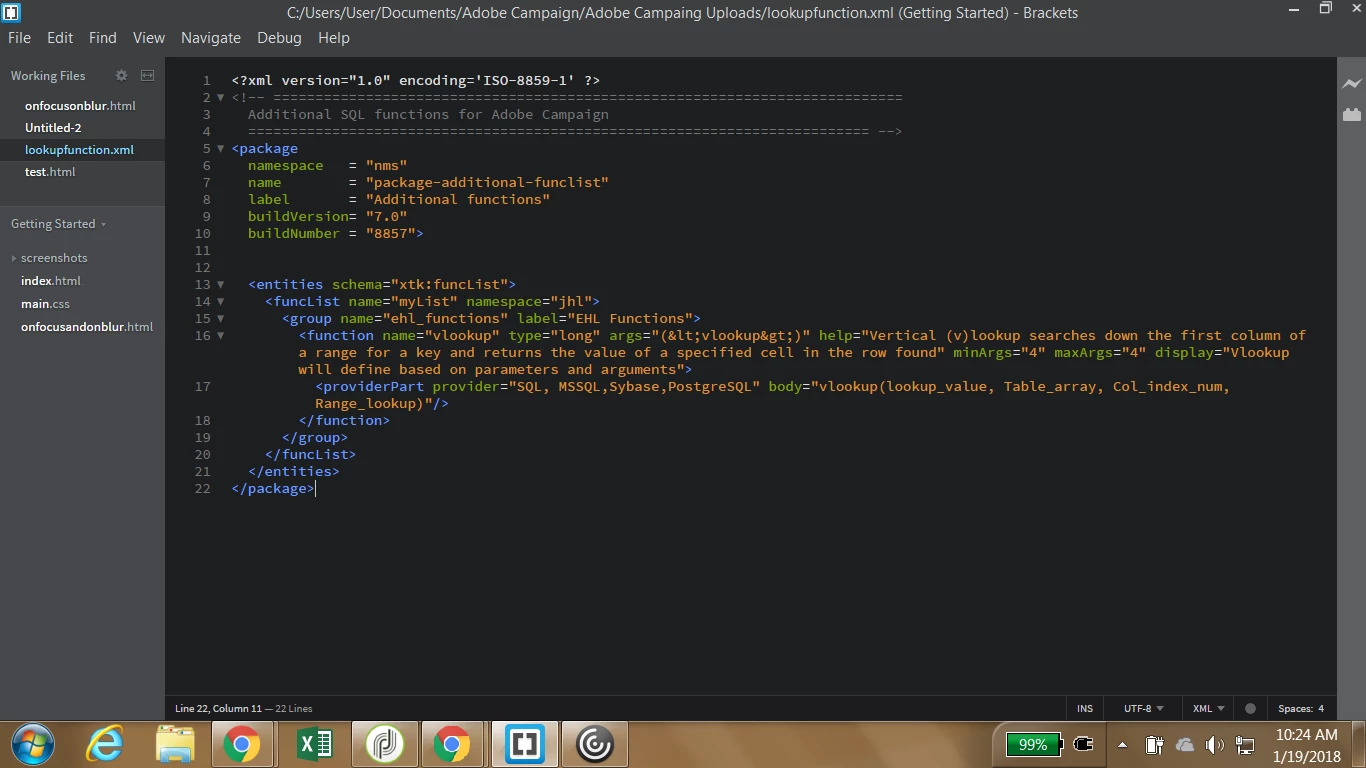Toggle Spaces indentation type
The width and height of the screenshot is (1366, 768).
pos(1294,709)
